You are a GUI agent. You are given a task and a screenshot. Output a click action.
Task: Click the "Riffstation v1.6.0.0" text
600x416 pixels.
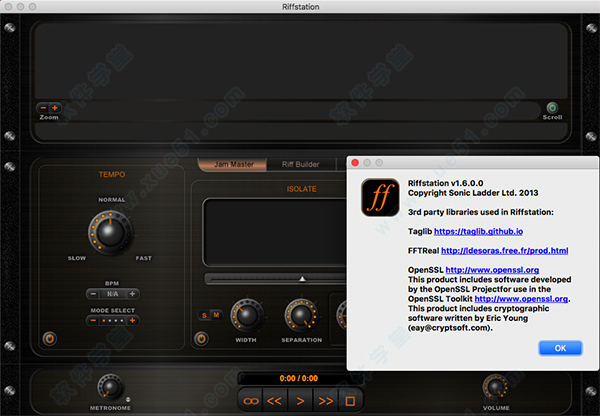(445, 183)
